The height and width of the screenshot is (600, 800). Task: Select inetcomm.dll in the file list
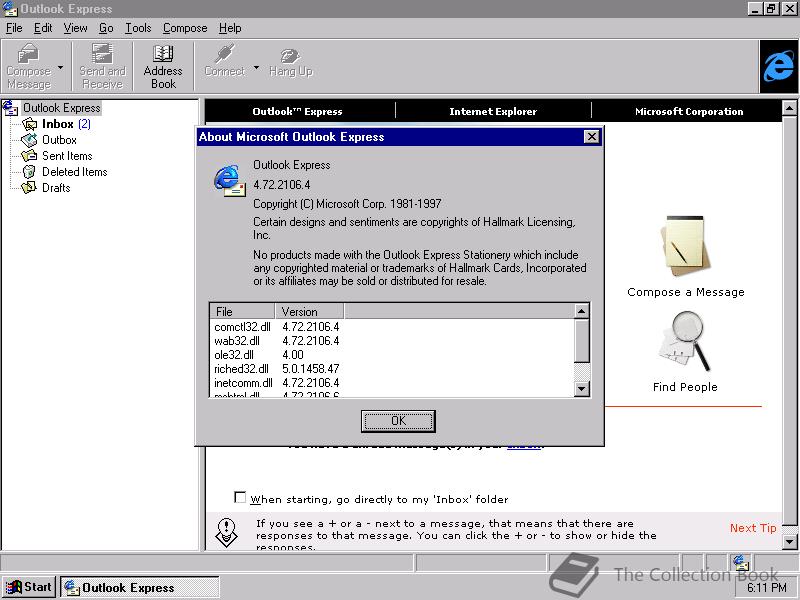[x=243, y=383]
